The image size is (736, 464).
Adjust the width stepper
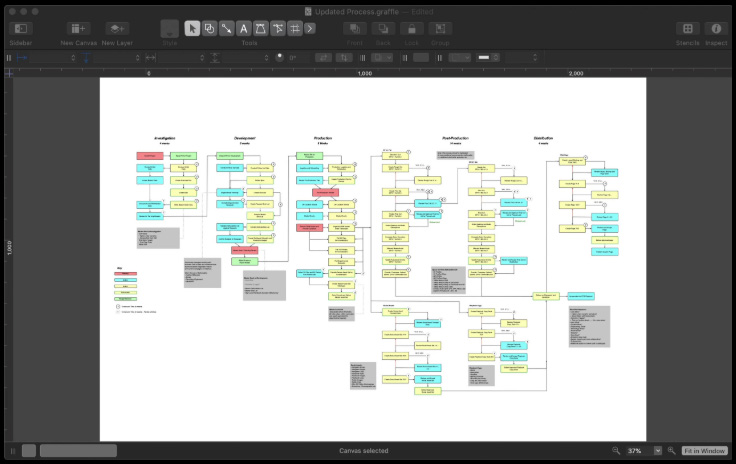point(202,58)
